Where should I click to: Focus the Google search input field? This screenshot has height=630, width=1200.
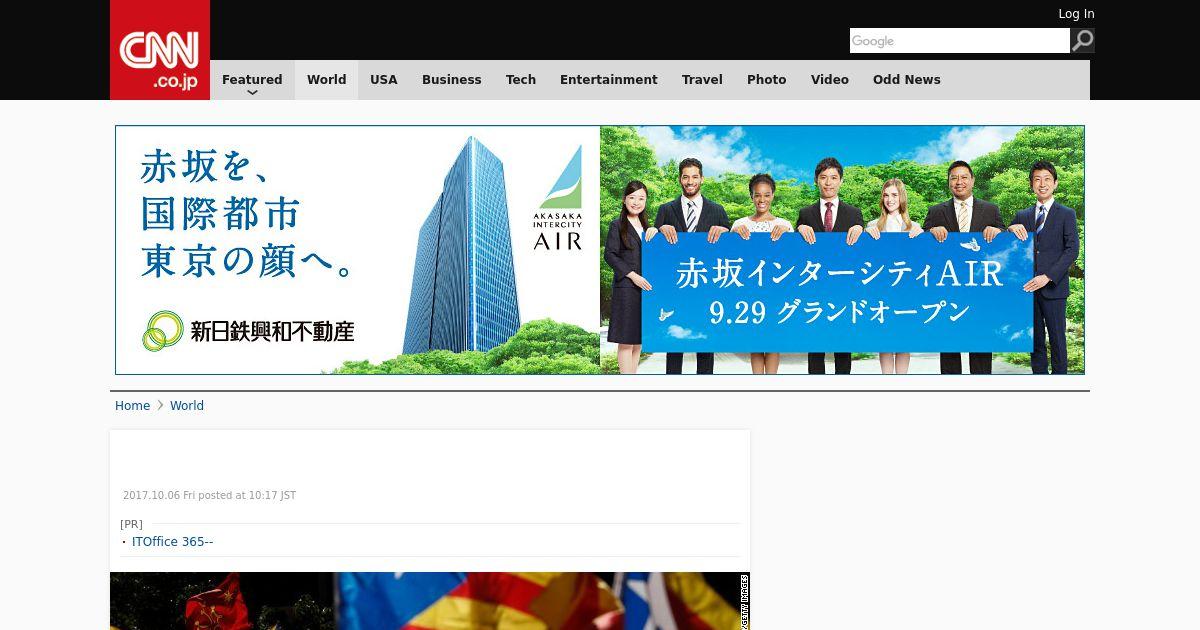tap(960, 41)
